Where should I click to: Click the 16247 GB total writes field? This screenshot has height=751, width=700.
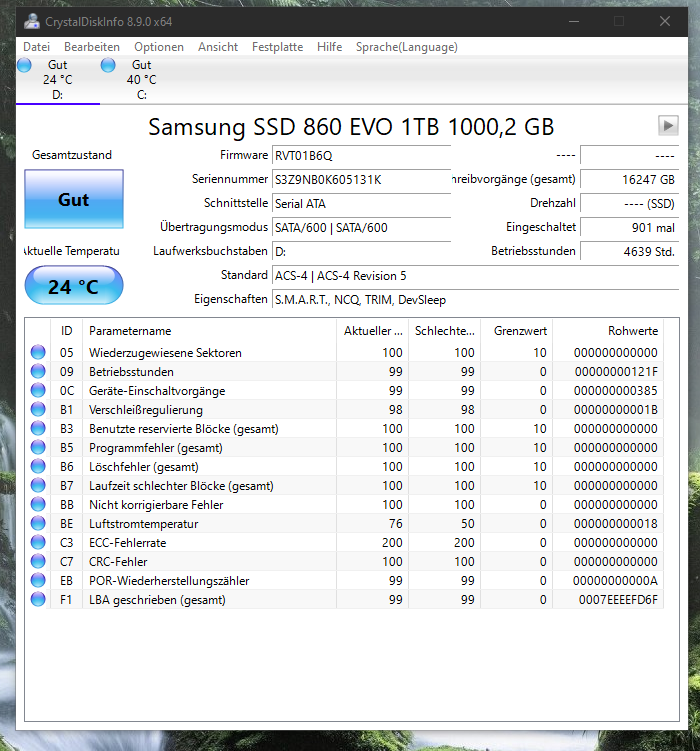tap(630, 179)
